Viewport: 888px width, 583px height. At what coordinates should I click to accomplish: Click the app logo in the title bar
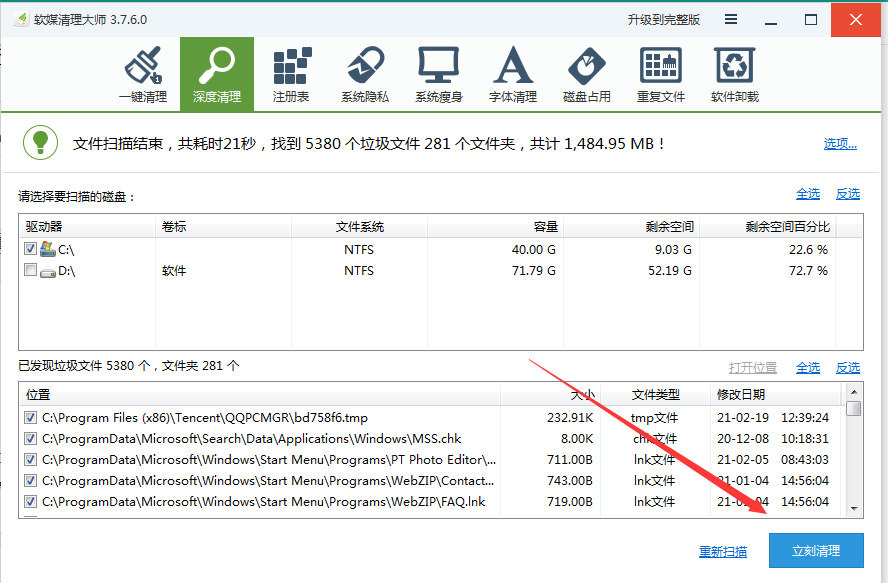pos(22,19)
